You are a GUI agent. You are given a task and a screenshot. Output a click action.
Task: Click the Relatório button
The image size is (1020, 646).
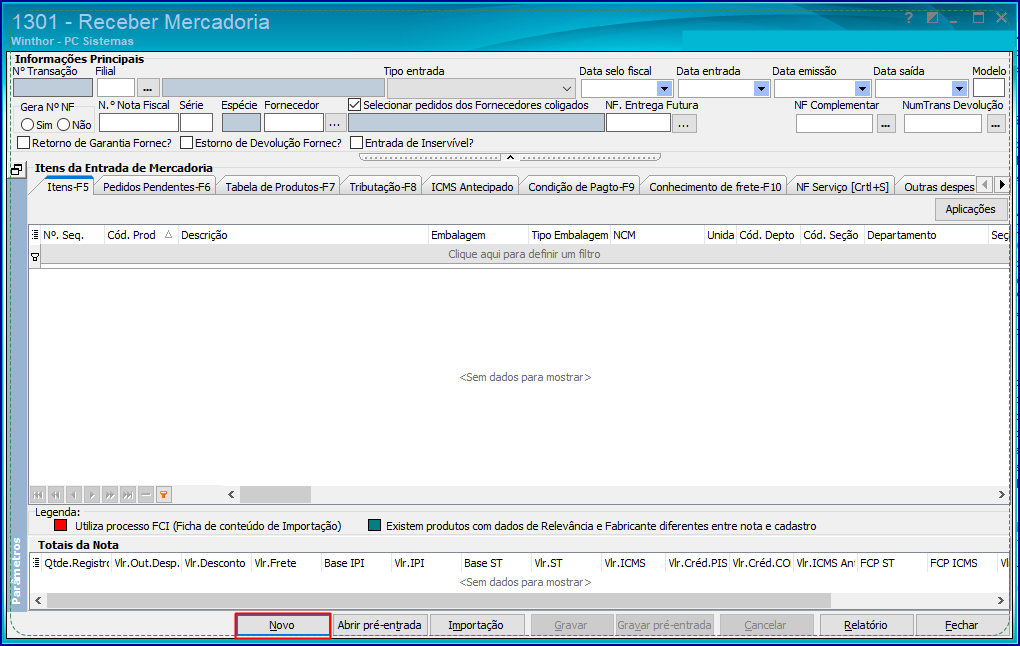pos(865,625)
